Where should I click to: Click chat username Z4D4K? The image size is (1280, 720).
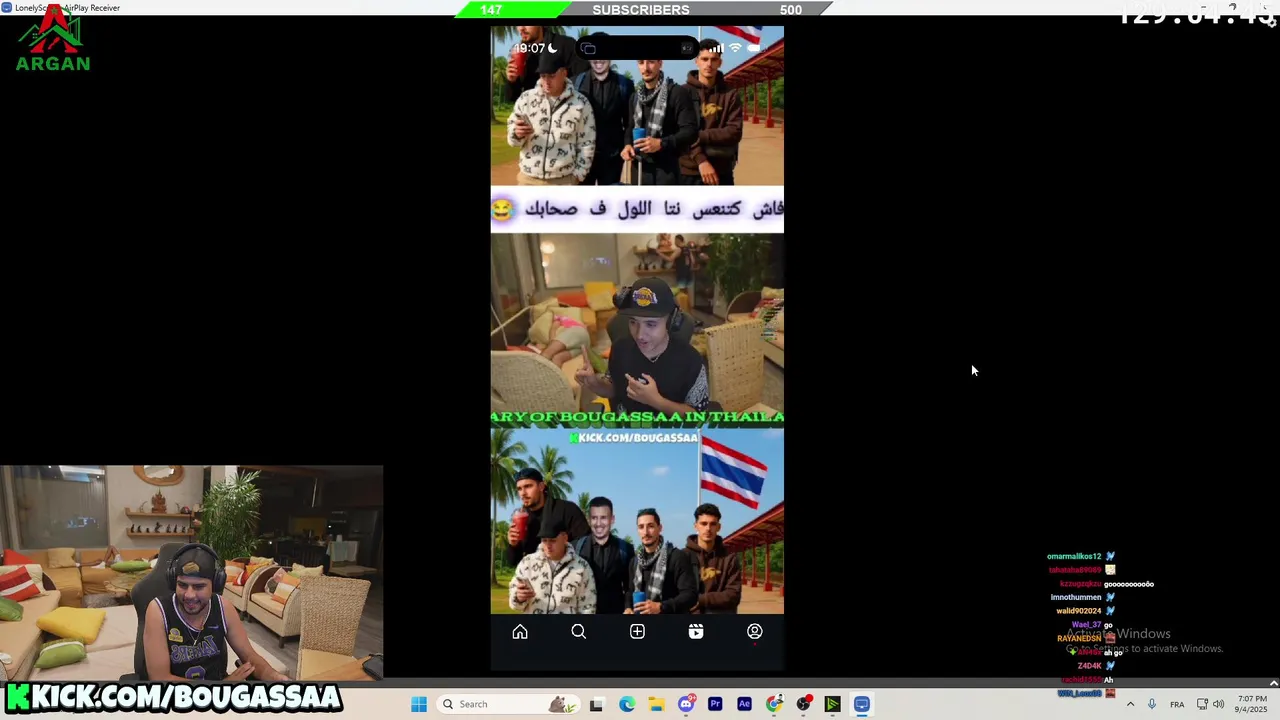pos(1089,666)
